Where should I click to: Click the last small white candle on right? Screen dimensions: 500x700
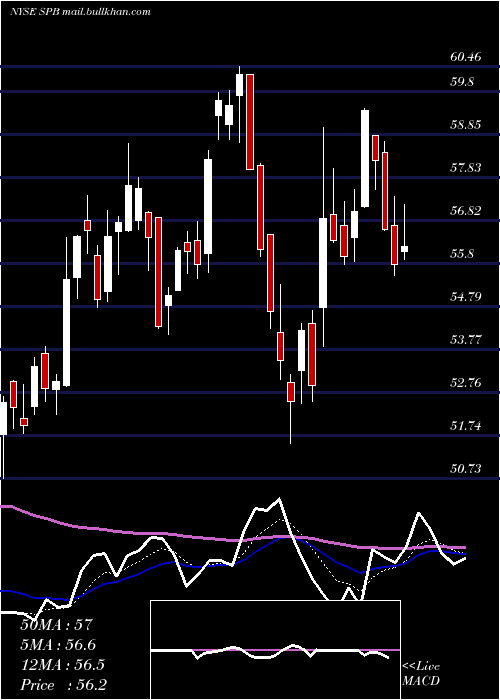pyautogui.click(x=404, y=249)
